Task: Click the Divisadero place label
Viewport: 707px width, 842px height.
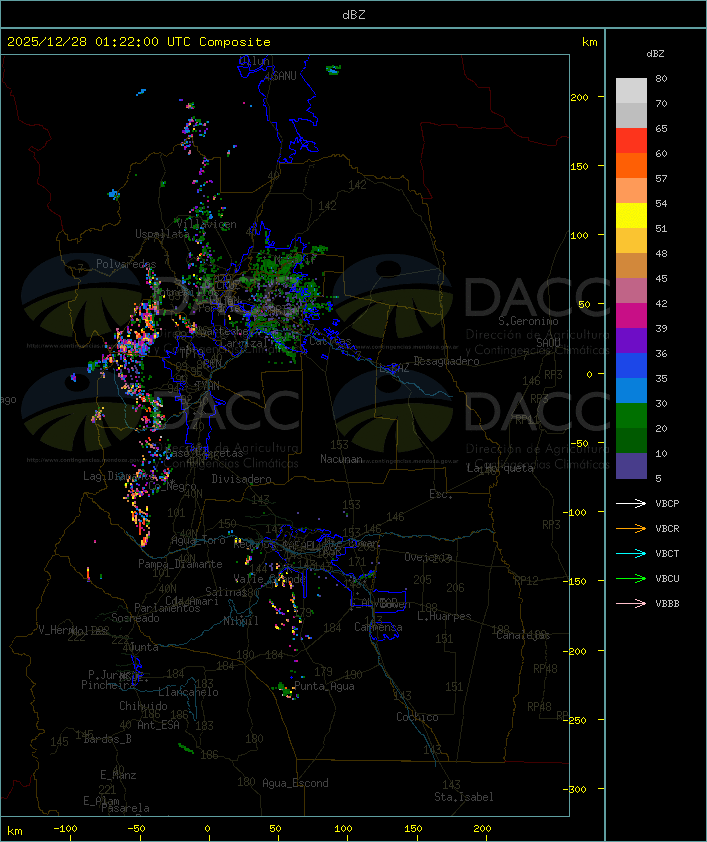Action: click(x=242, y=479)
